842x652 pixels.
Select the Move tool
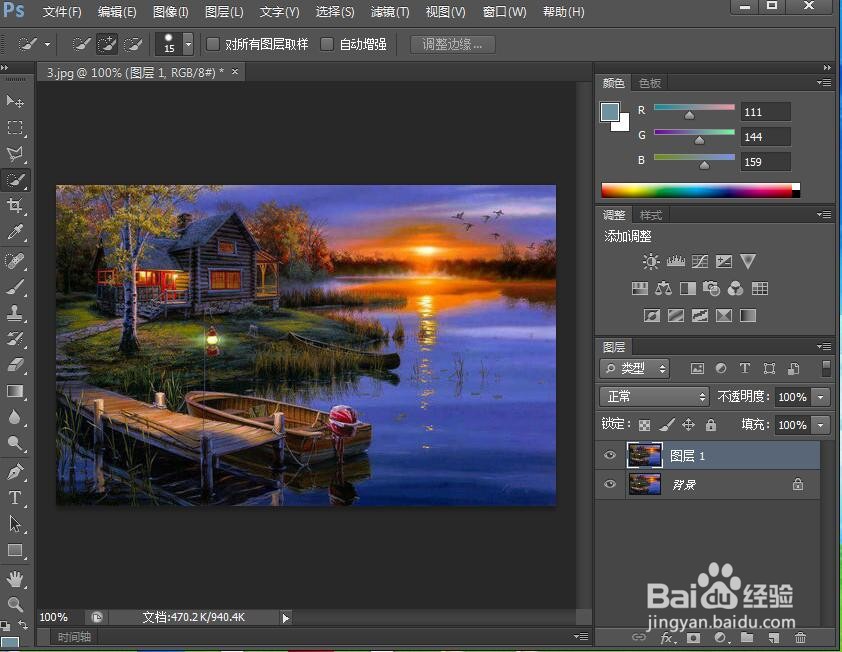(x=14, y=101)
